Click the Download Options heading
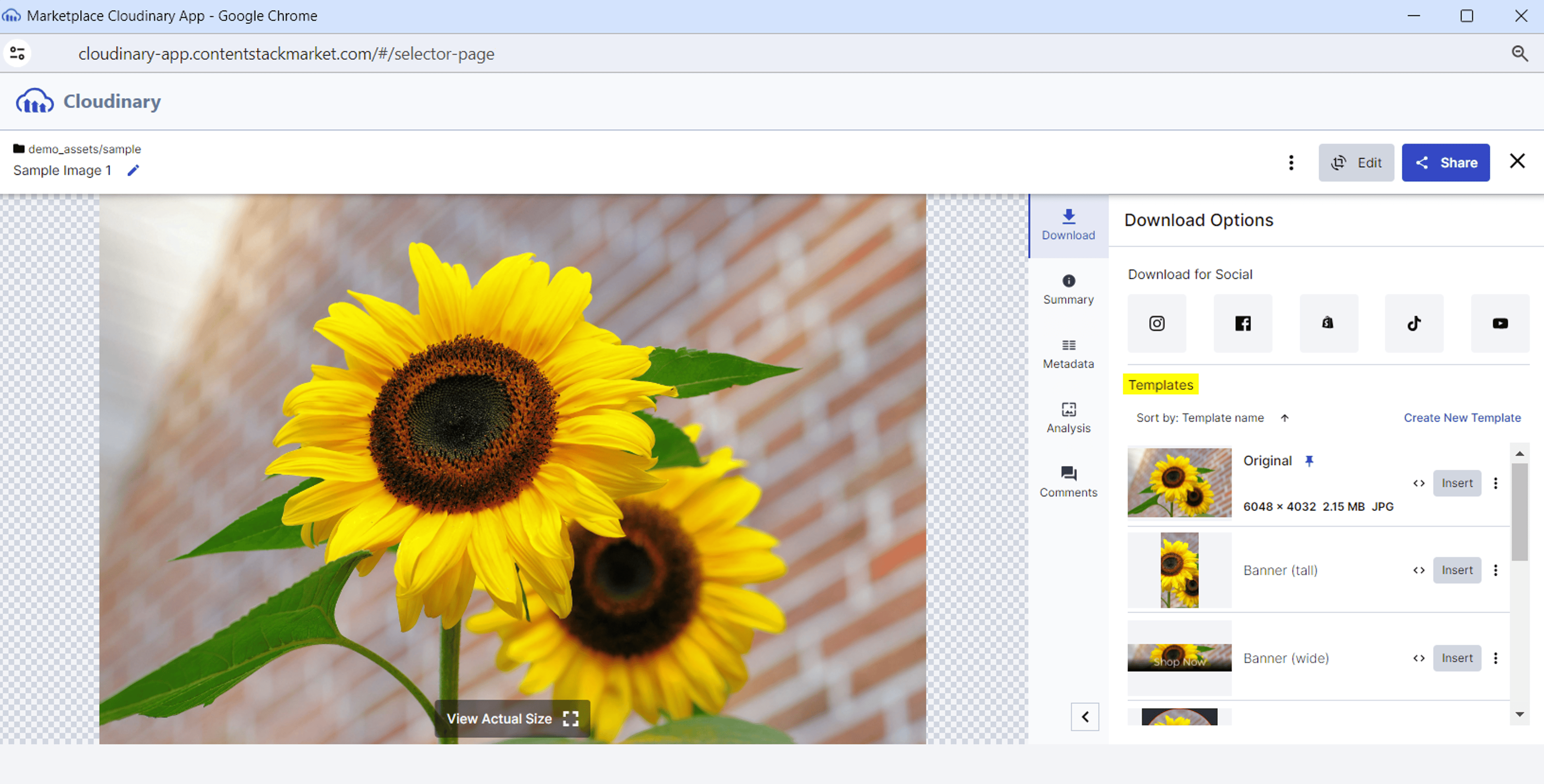1544x784 pixels. point(1198,220)
